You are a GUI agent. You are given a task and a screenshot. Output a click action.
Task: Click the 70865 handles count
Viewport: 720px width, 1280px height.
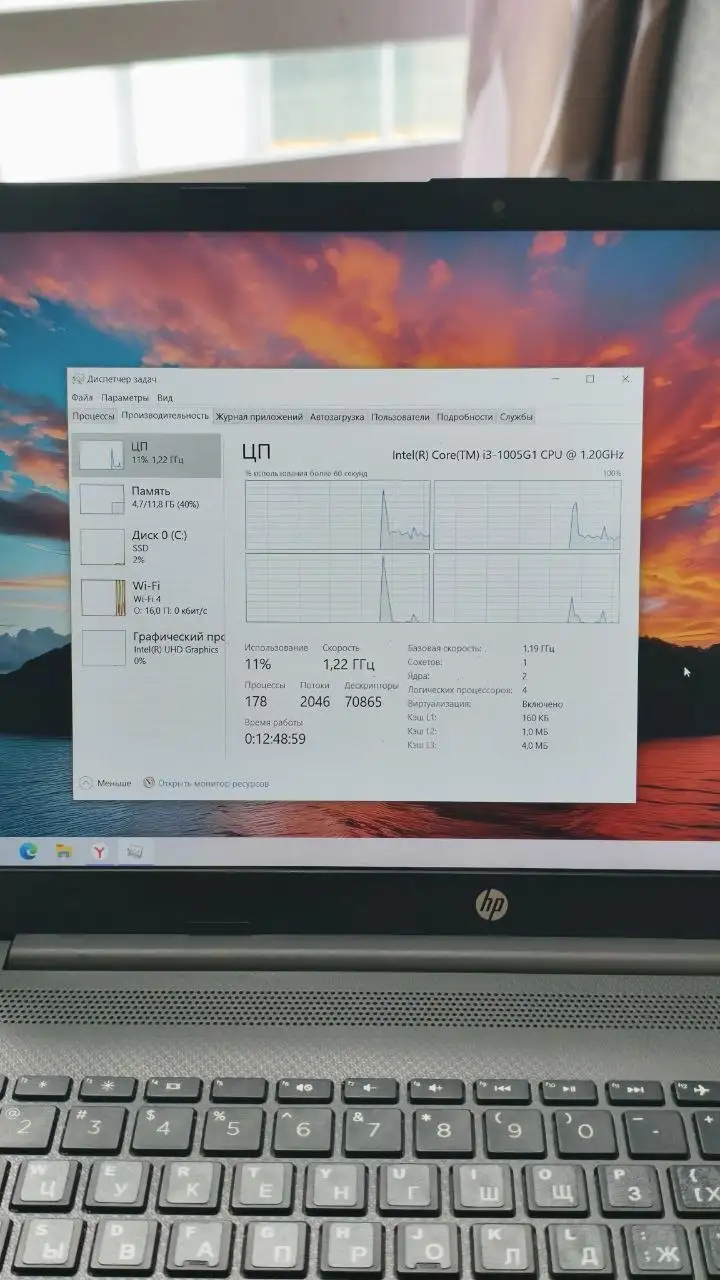(363, 702)
